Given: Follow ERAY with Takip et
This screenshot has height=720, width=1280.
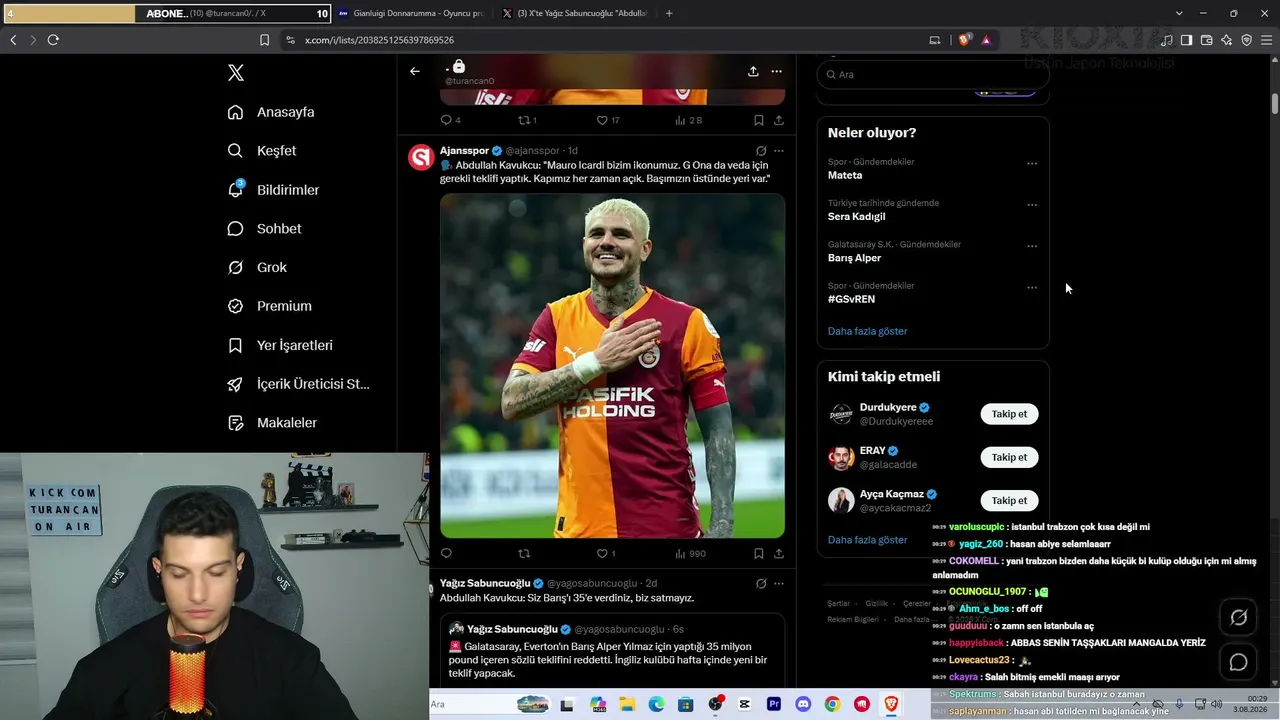Looking at the screenshot, I should pos(1009,457).
